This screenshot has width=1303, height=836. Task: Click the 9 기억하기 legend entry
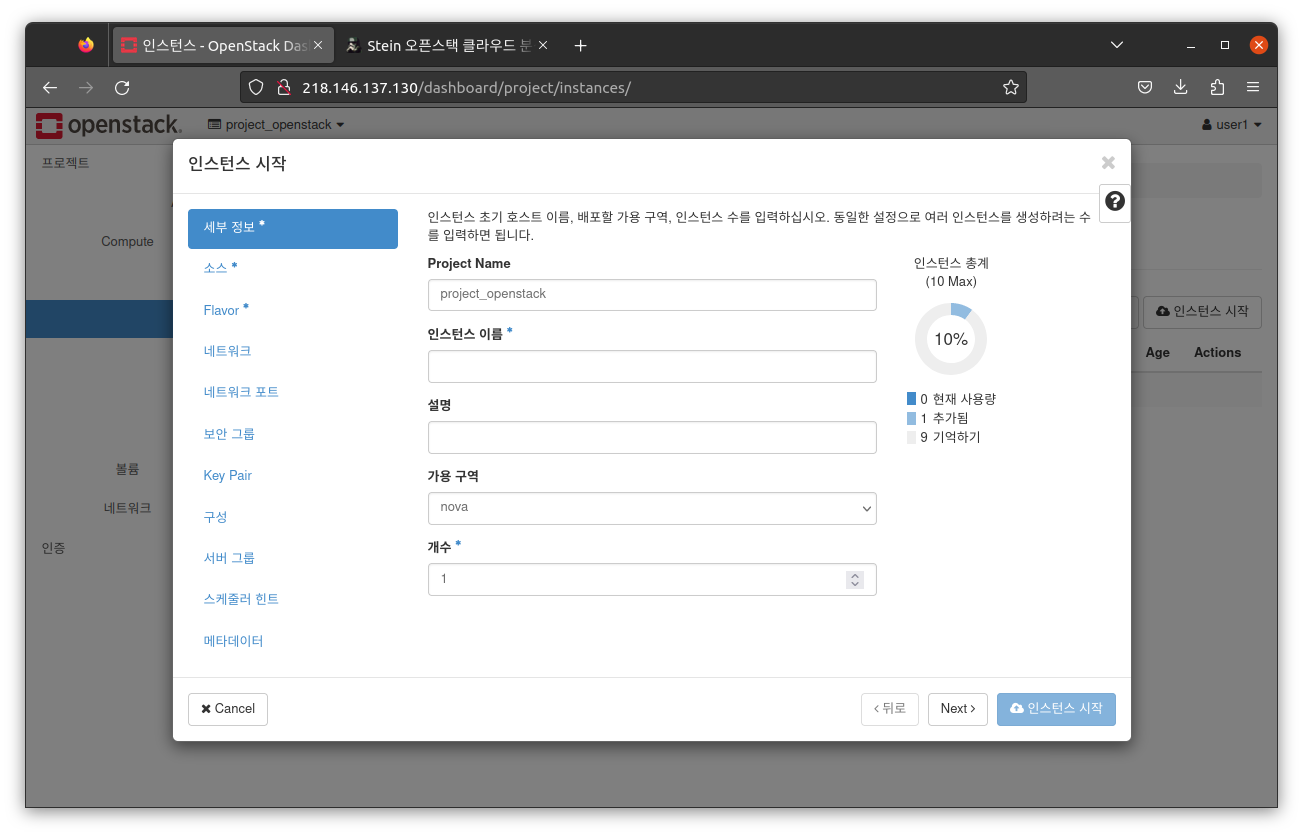pyautogui.click(x=943, y=437)
